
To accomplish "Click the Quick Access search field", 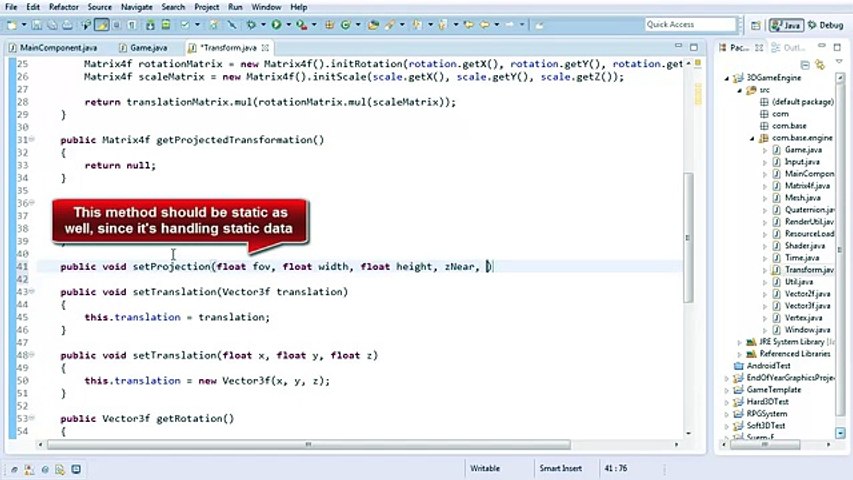I will click(x=690, y=24).
